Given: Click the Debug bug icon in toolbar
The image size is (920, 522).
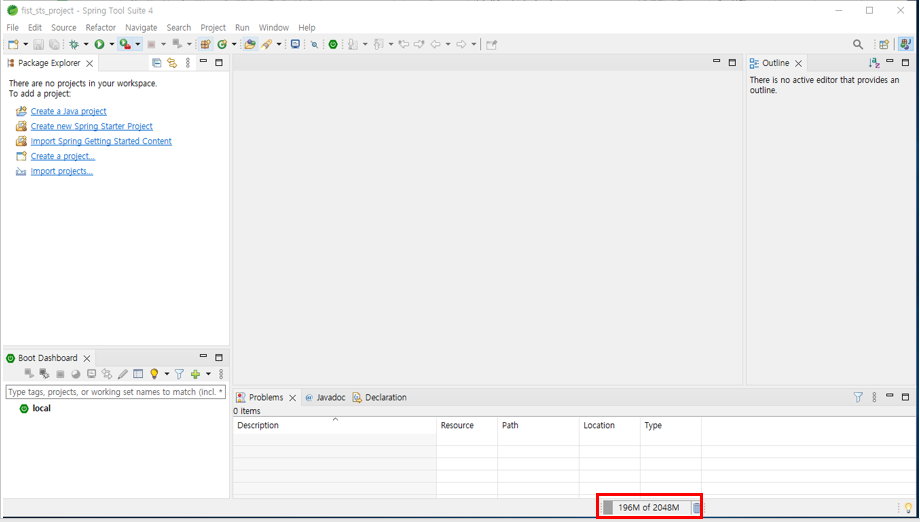Looking at the screenshot, I should click(x=74, y=44).
